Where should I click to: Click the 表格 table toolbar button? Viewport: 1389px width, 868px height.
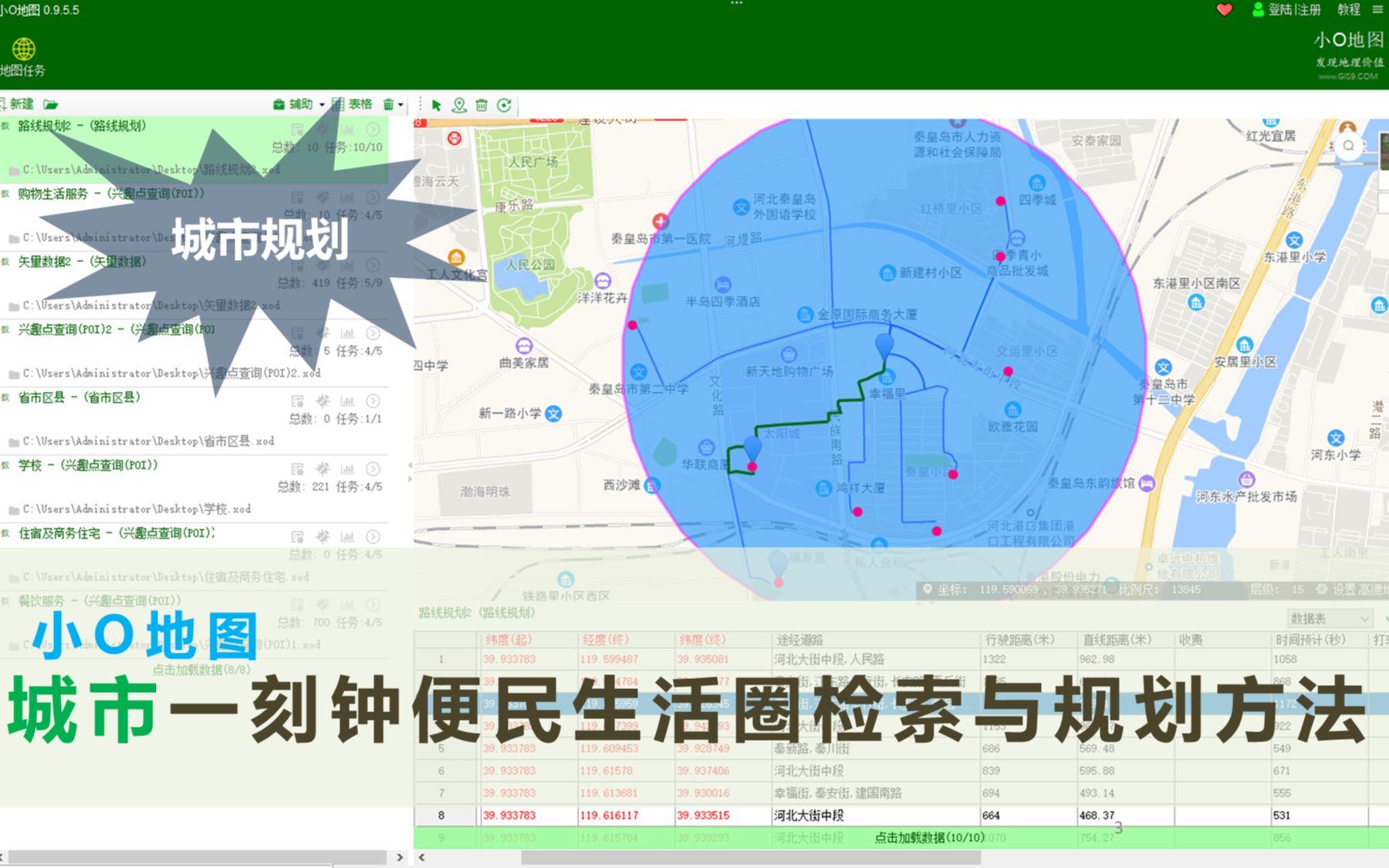352,104
